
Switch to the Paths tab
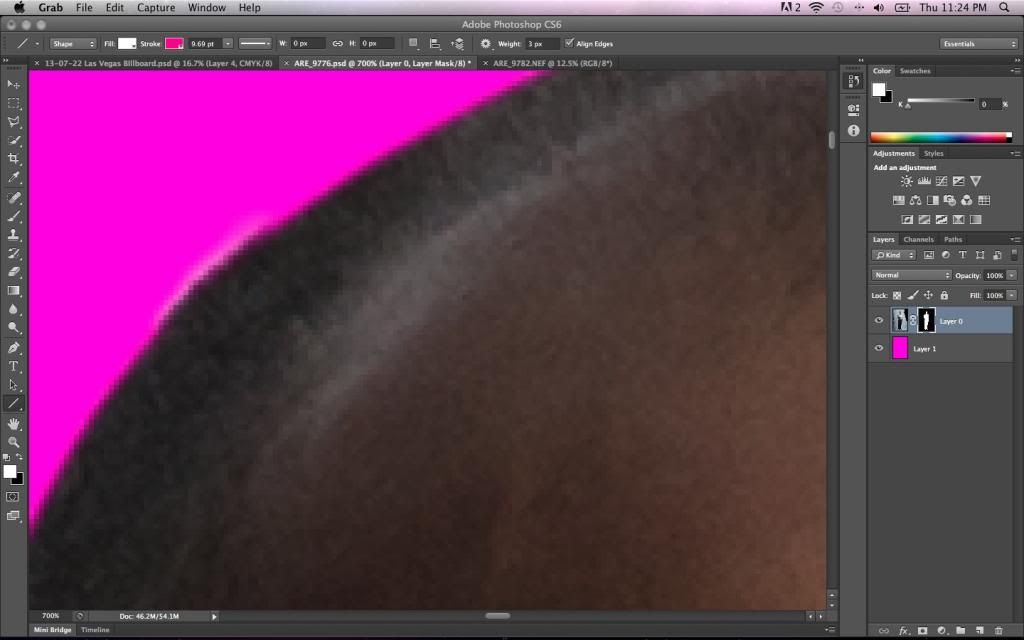(x=953, y=240)
